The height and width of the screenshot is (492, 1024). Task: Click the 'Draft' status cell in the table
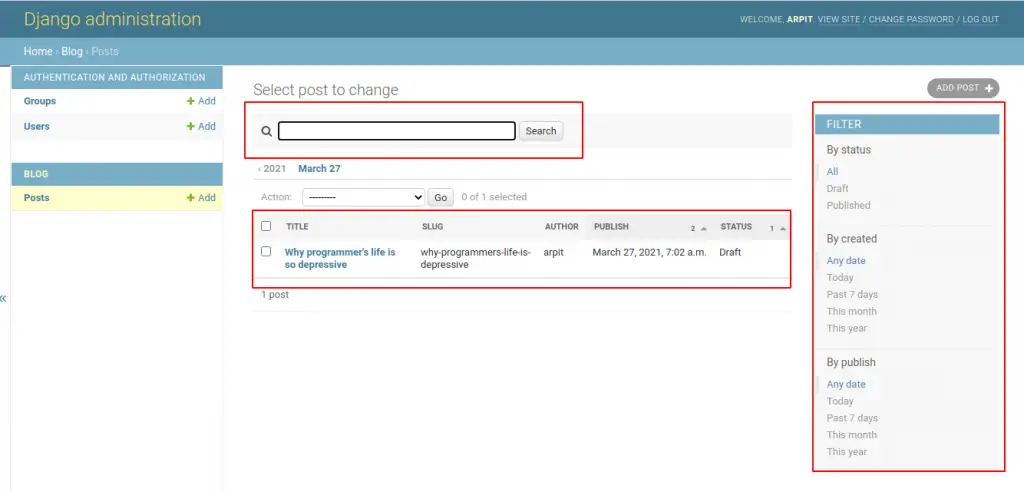tap(730, 252)
